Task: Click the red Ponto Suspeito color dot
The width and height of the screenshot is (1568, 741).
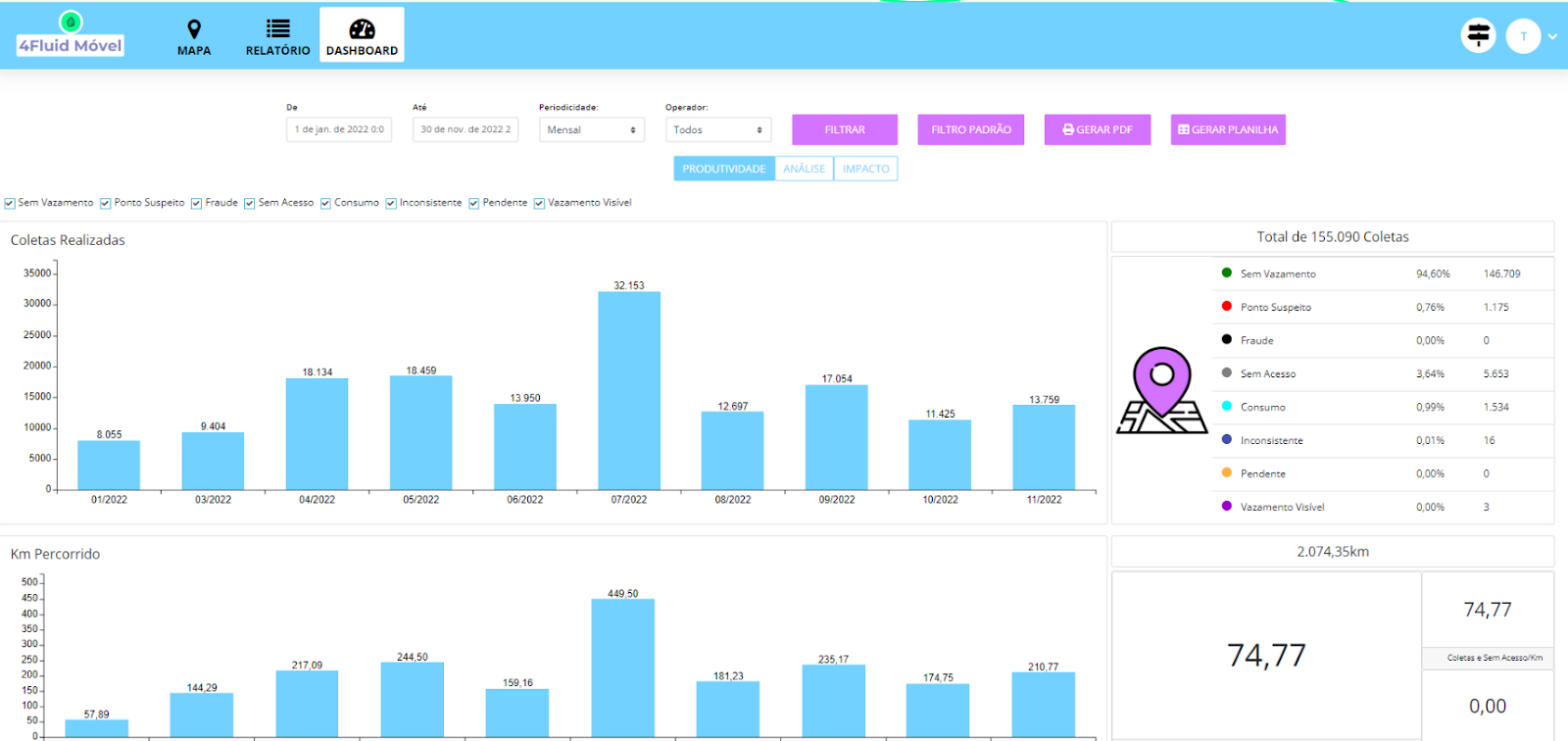Action: click(1226, 307)
